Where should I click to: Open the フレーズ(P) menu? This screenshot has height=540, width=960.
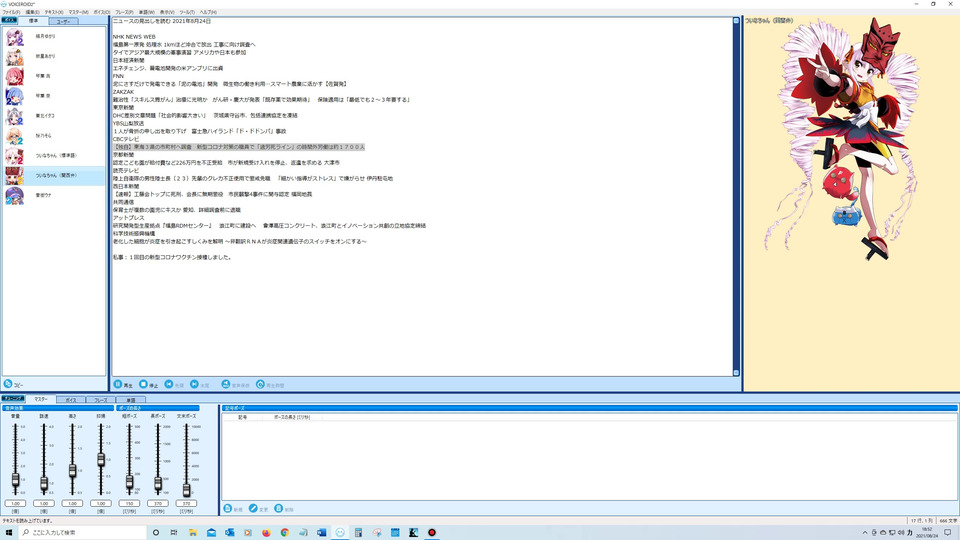click(x=124, y=12)
